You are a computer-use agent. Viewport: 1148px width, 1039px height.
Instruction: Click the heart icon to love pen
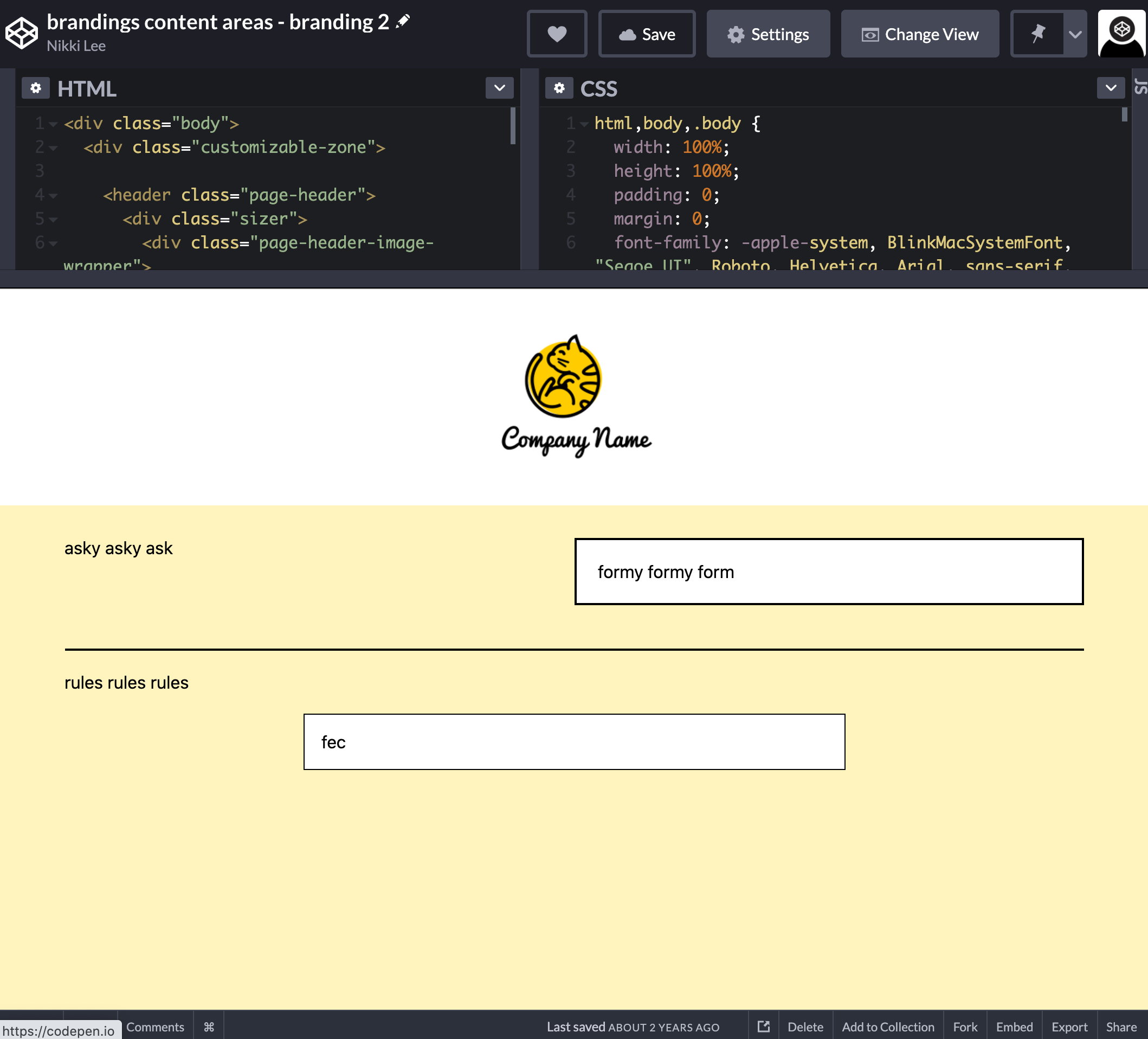tap(556, 34)
